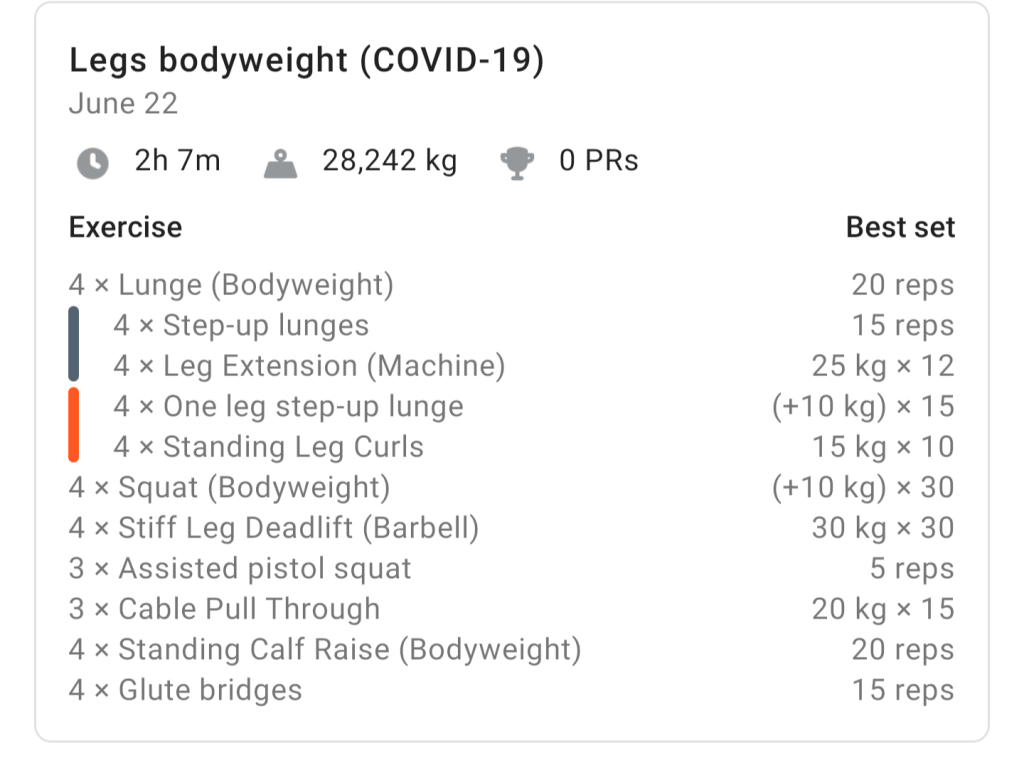Open the Leg Extension (Machine) entry
Viewport: 1024px width, 765px height.
[309, 366]
